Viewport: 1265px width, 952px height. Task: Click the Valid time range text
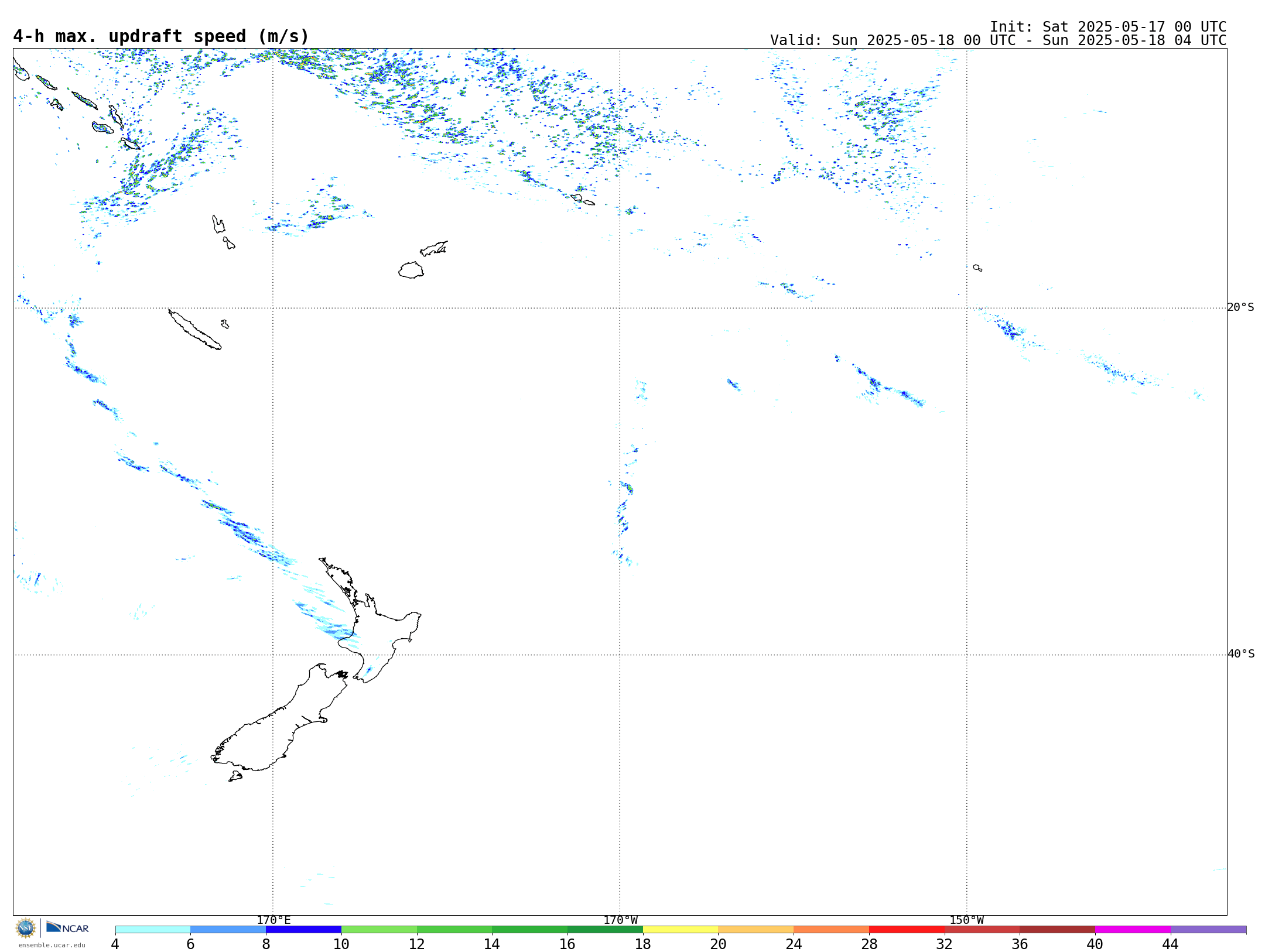click(997, 40)
